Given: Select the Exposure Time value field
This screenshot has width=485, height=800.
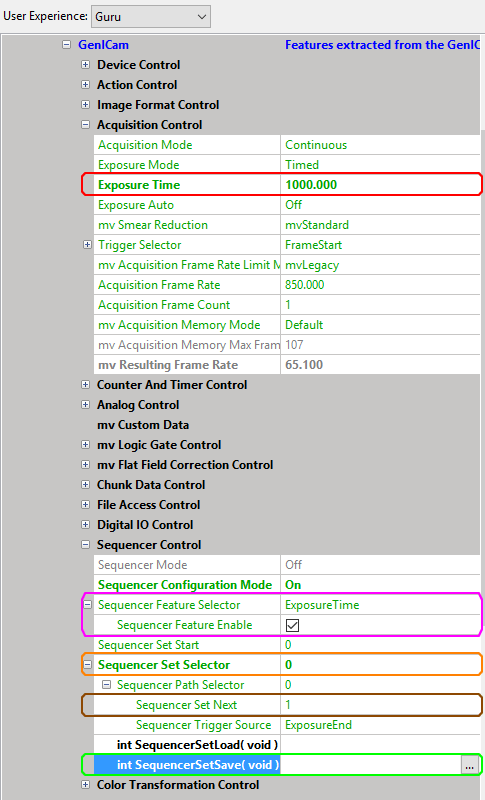Looking at the screenshot, I should point(380,185).
